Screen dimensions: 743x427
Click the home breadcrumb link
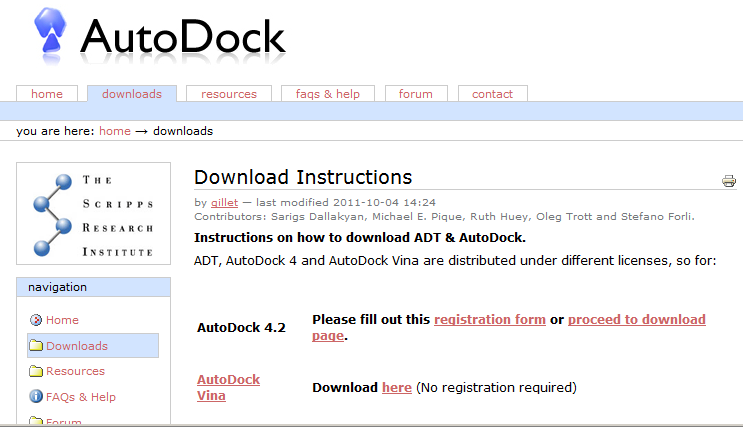[115, 131]
